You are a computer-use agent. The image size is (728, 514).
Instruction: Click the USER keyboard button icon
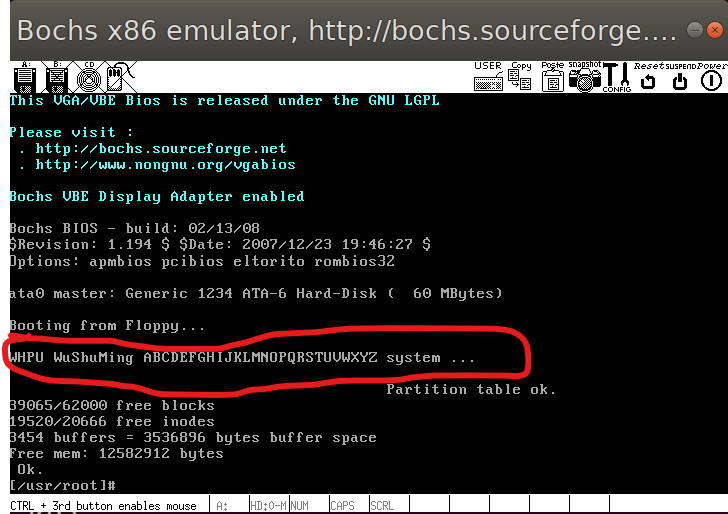[488, 76]
